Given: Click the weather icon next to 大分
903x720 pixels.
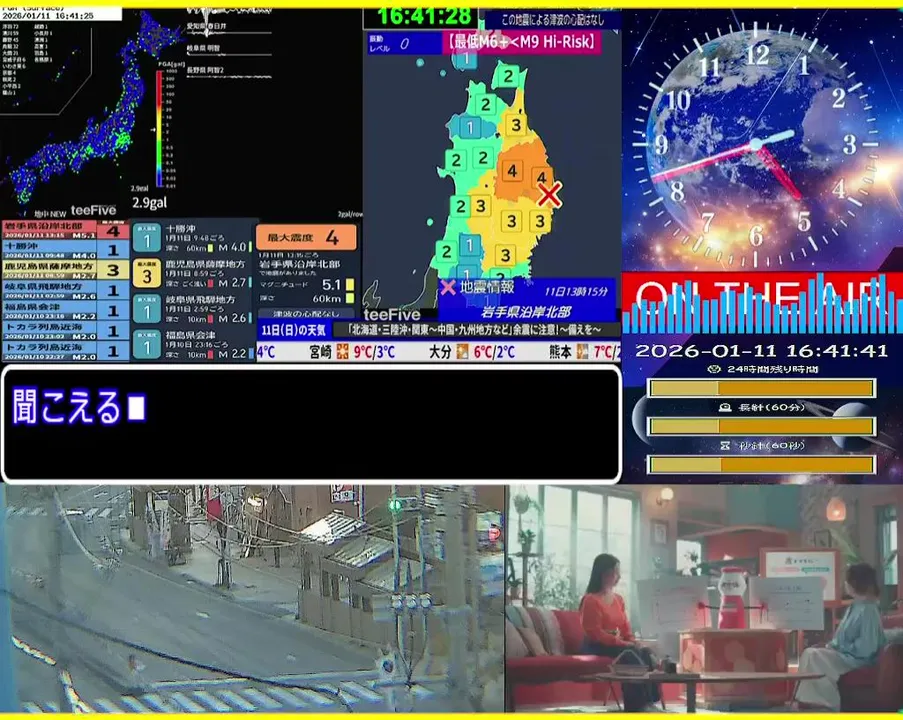Looking at the screenshot, I should [x=462, y=351].
